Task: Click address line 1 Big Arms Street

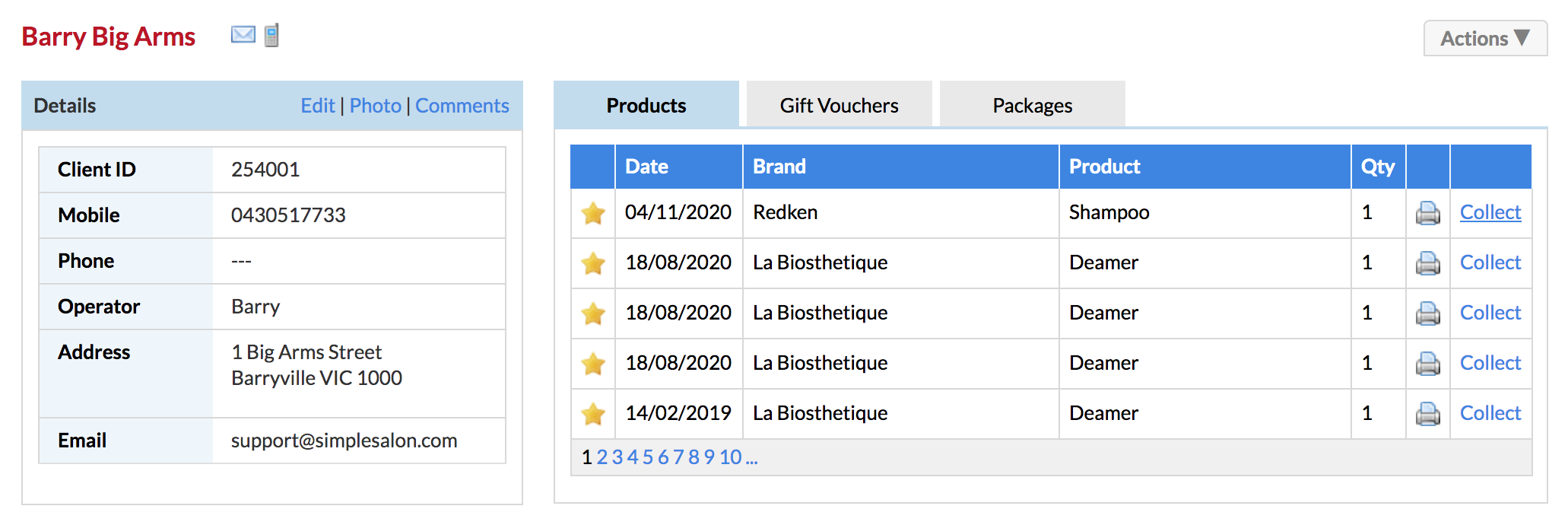Action: 306,352
